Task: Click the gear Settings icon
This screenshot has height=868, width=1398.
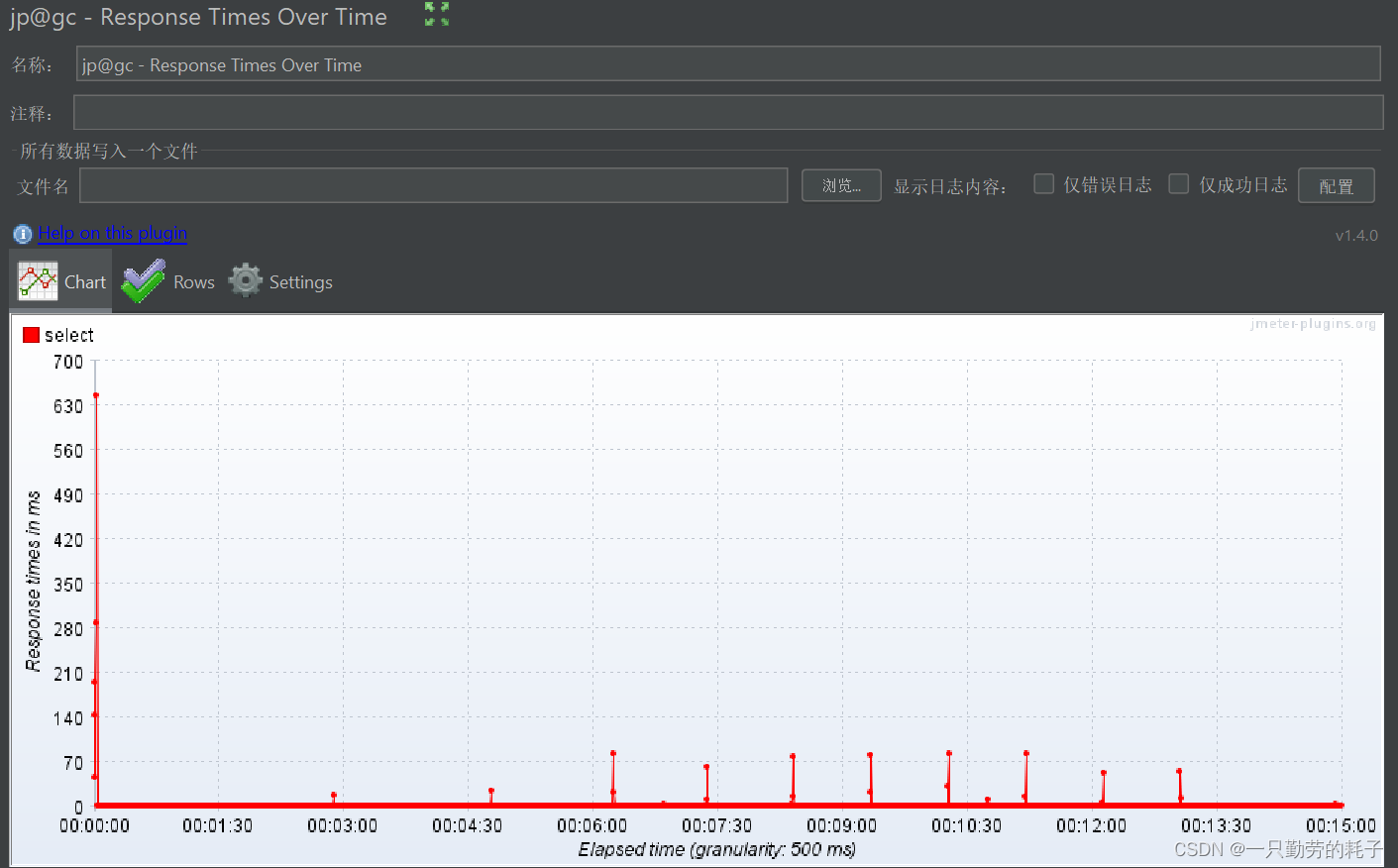Action: (x=246, y=281)
